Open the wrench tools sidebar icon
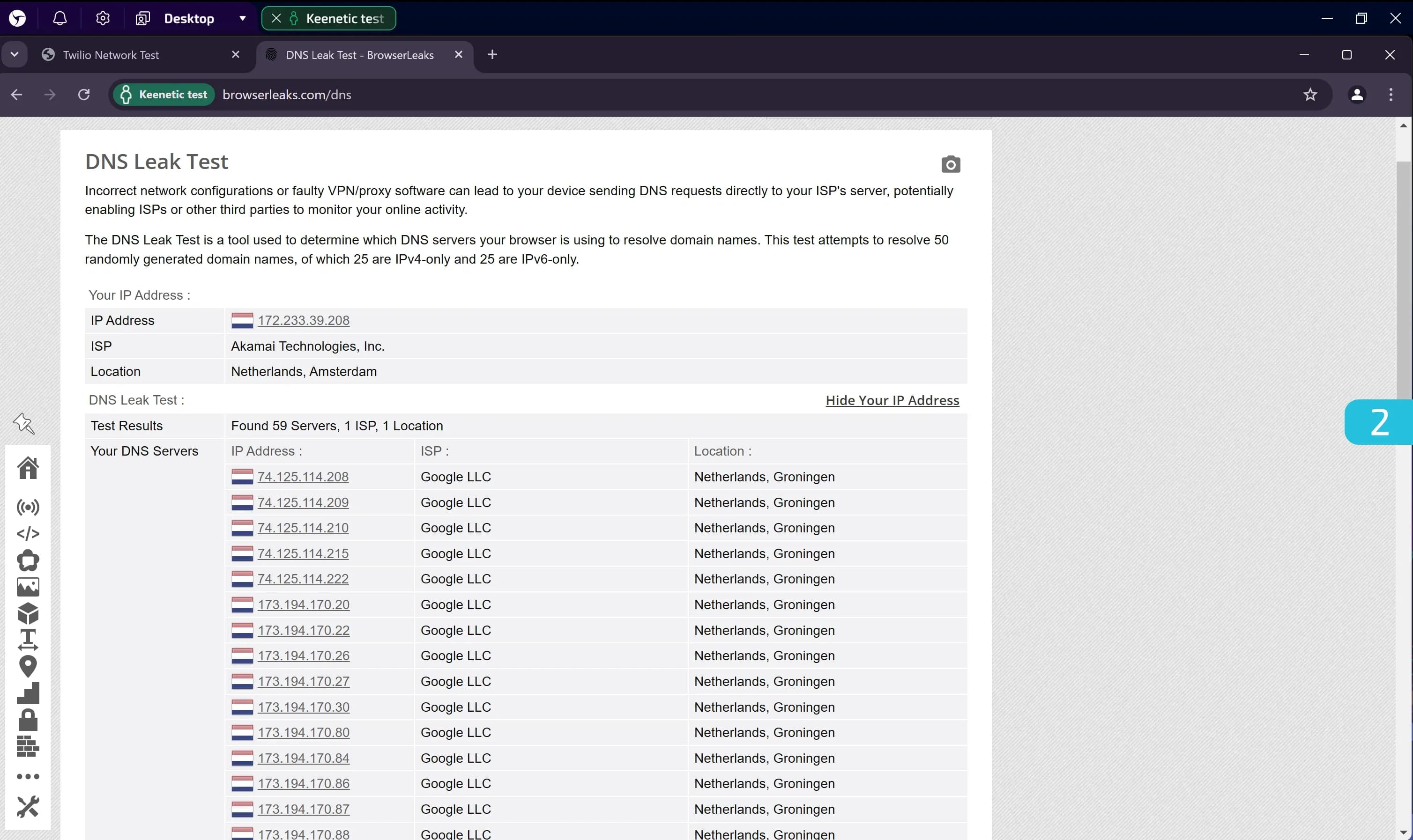Image resolution: width=1413 pixels, height=840 pixels. point(28,807)
